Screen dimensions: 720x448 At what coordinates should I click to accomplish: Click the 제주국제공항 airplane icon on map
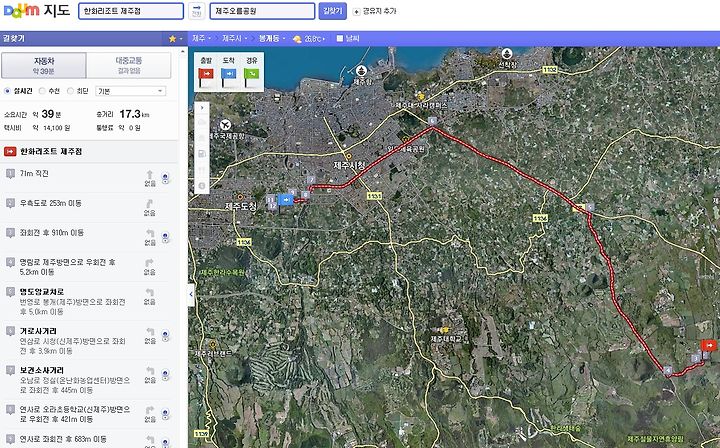[225, 124]
